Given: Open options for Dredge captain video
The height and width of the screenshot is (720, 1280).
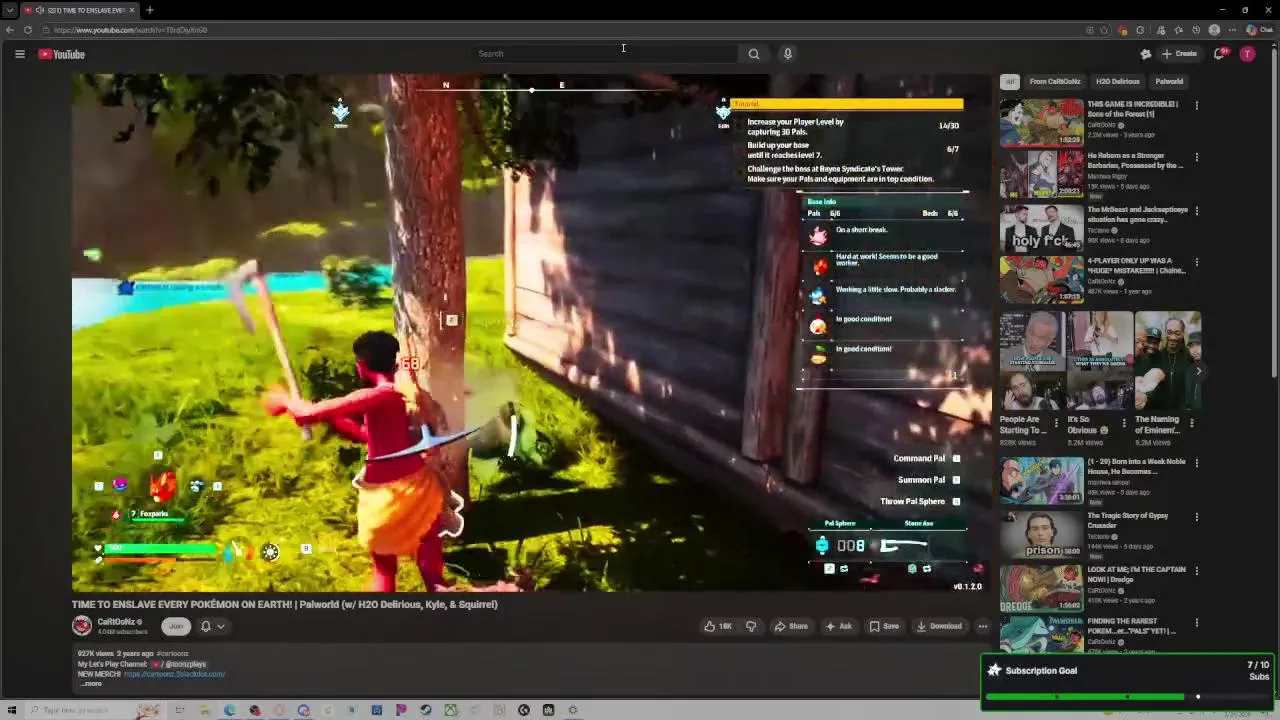Looking at the screenshot, I should point(1196,571).
